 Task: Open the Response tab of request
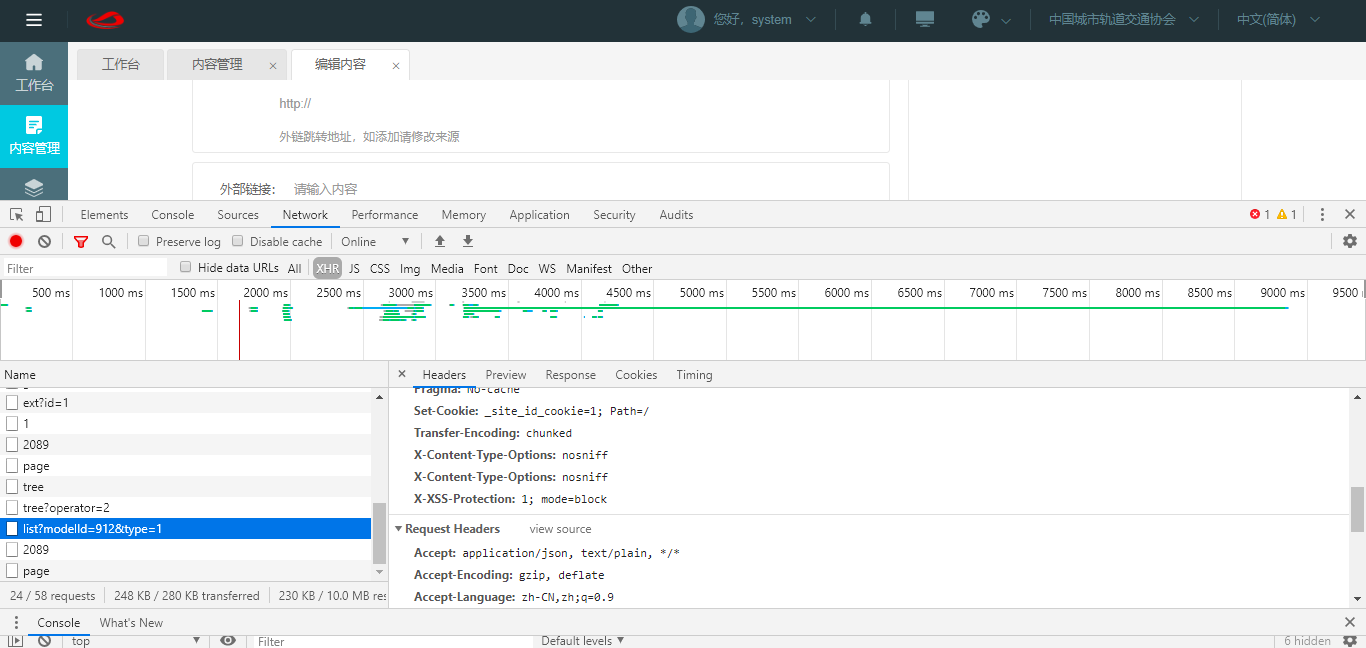click(x=570, y=375)
